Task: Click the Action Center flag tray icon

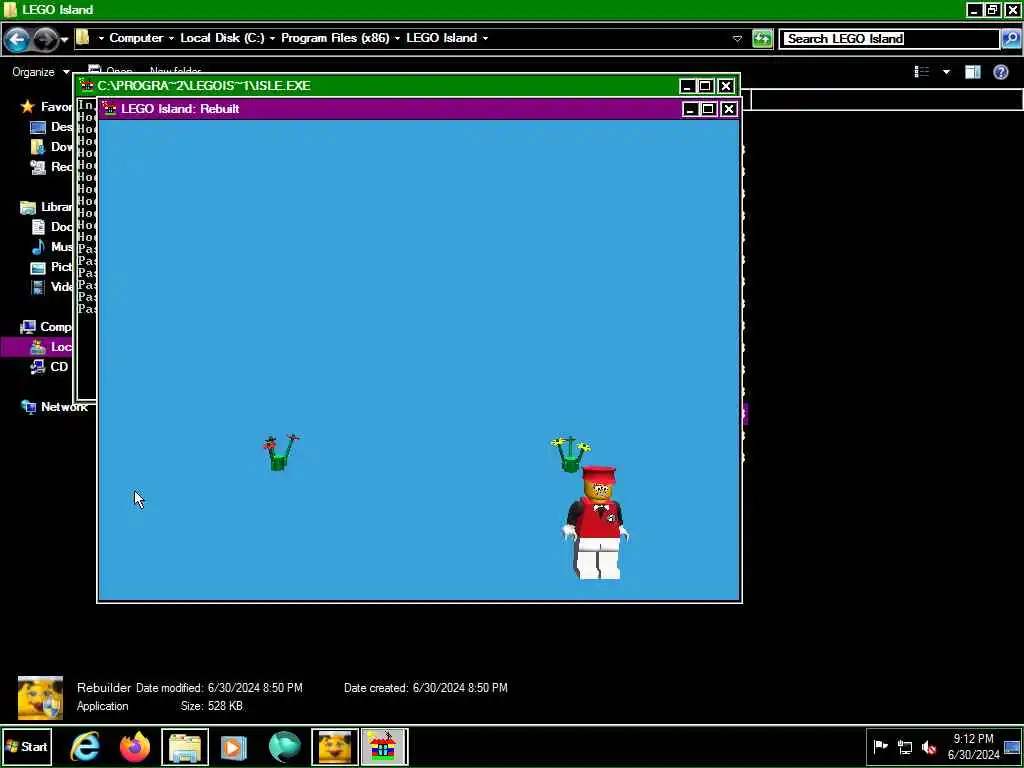Action: point(881,746)
